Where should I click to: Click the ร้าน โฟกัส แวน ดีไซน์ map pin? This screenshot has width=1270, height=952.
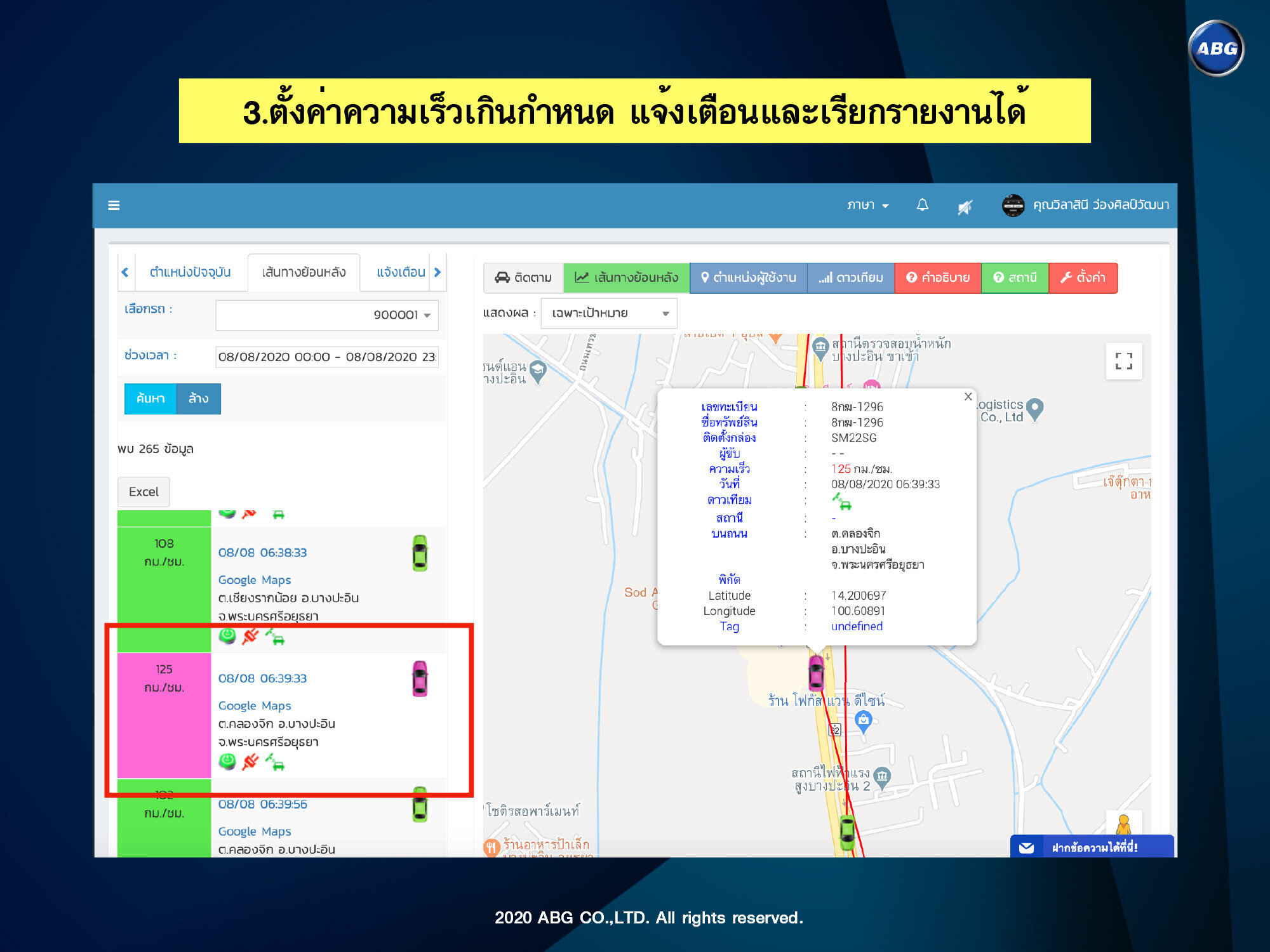[x=863, y=721]
